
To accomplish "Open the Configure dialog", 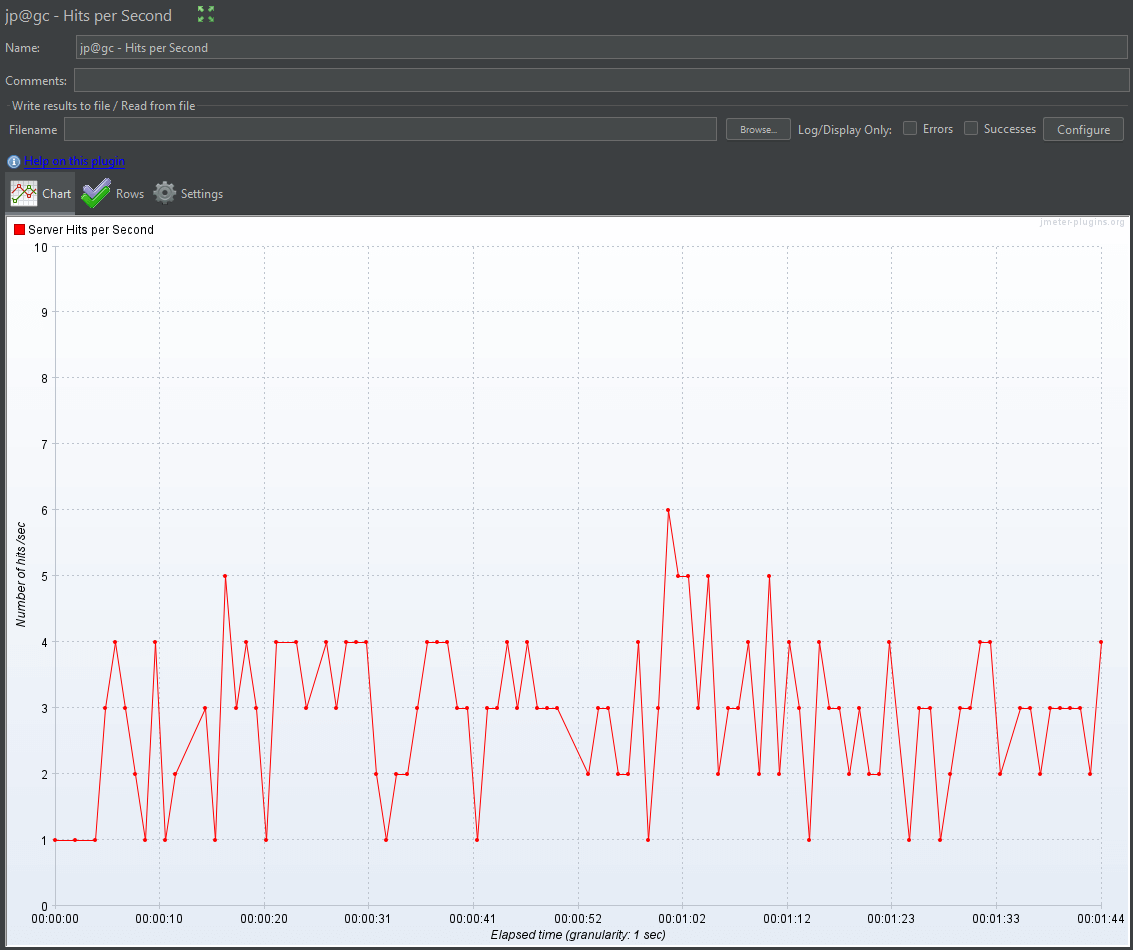I will click(1083, 128).
